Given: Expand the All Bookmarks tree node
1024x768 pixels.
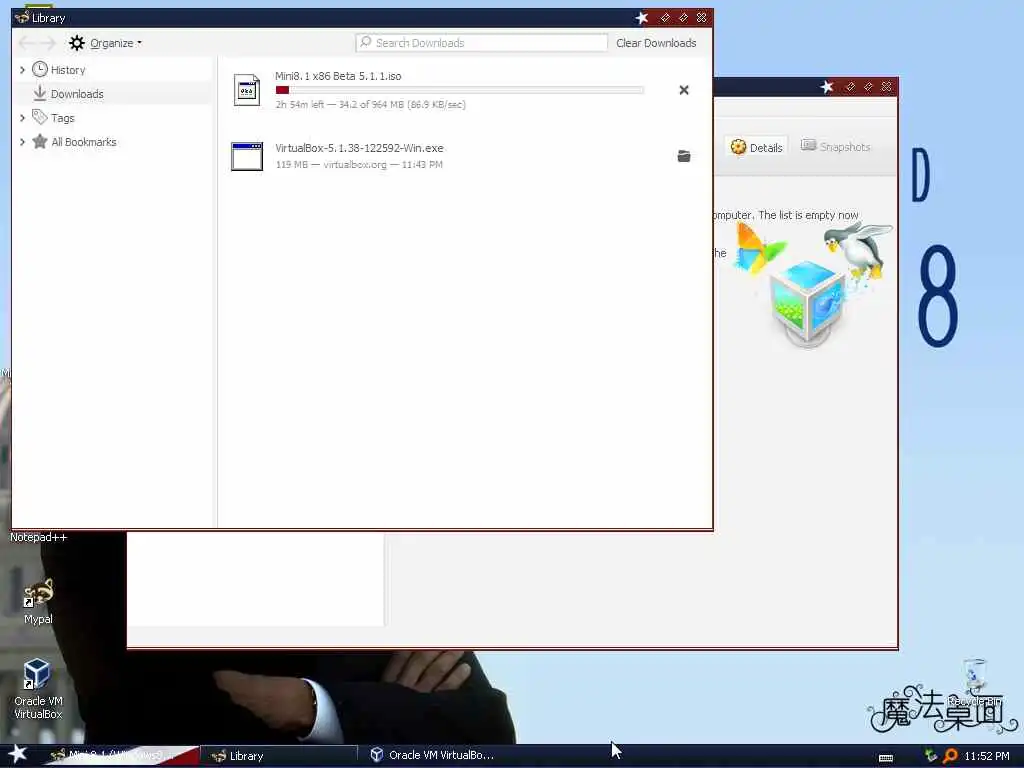Looking at the screenshot, I should tap(22, 142).
